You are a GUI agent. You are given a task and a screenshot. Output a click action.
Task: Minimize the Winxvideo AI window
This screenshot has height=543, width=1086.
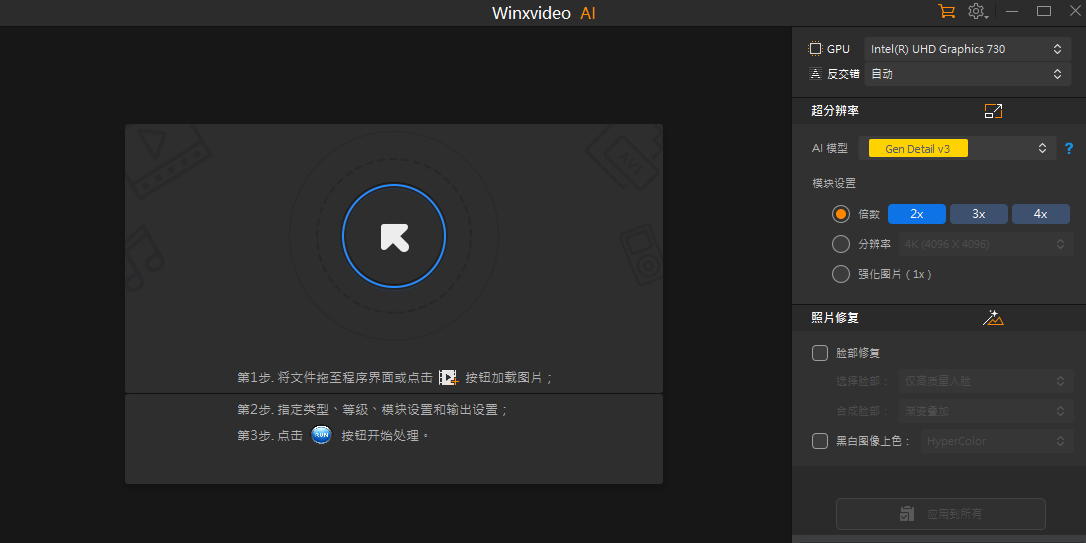(x=1012, y=12)
